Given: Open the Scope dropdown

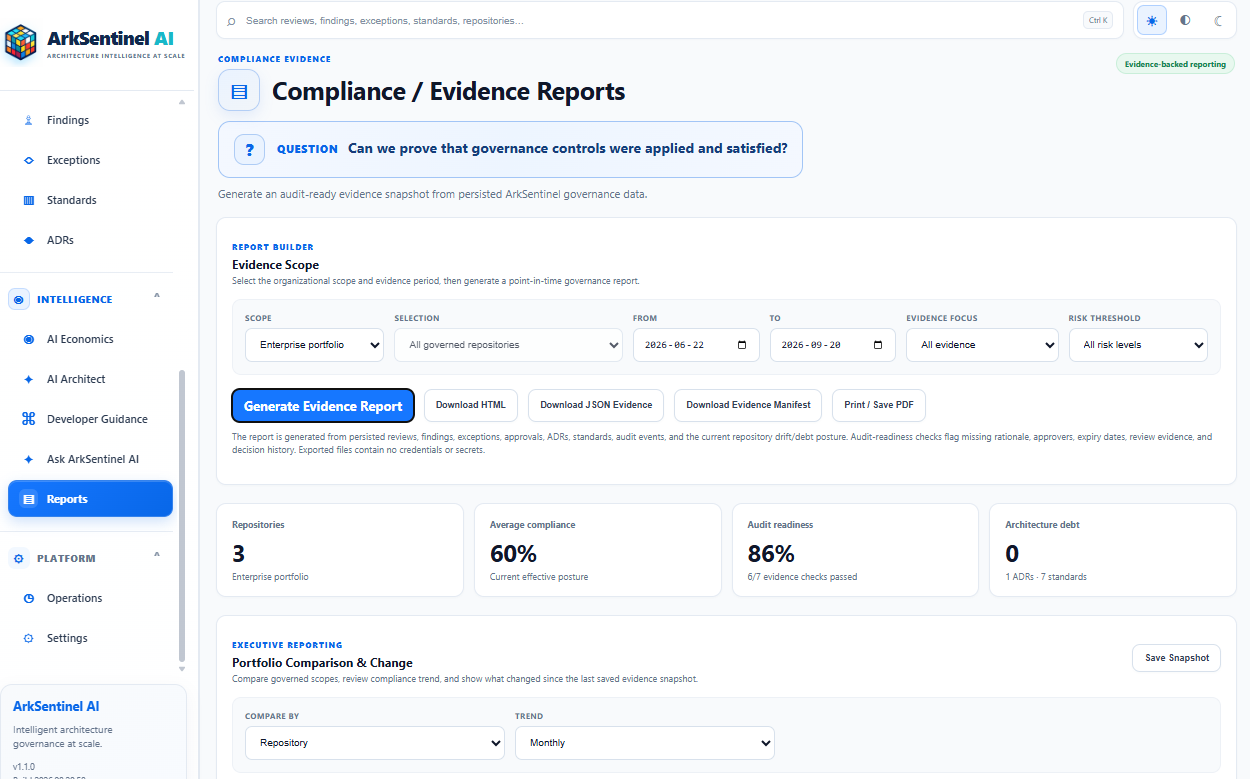Looking at the screenshot, I should pos(314,345).
